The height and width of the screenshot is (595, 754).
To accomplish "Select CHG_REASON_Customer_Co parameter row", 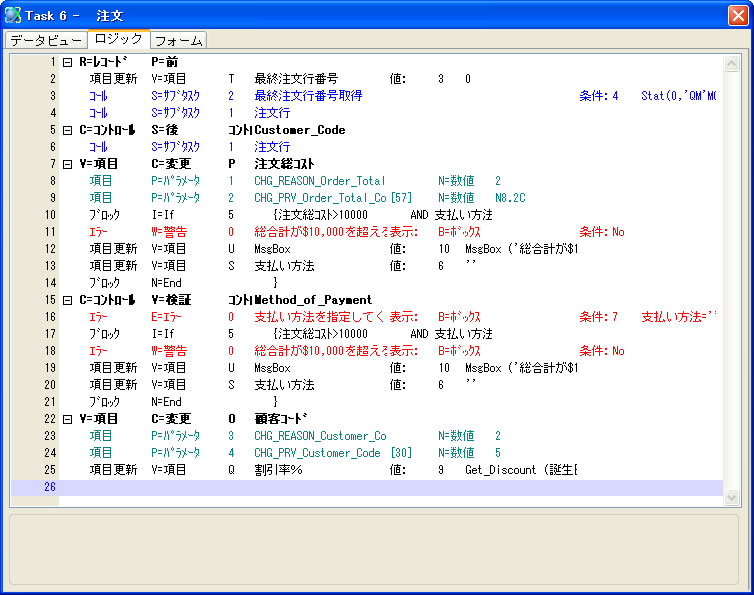I will click(x=367, y=436).
